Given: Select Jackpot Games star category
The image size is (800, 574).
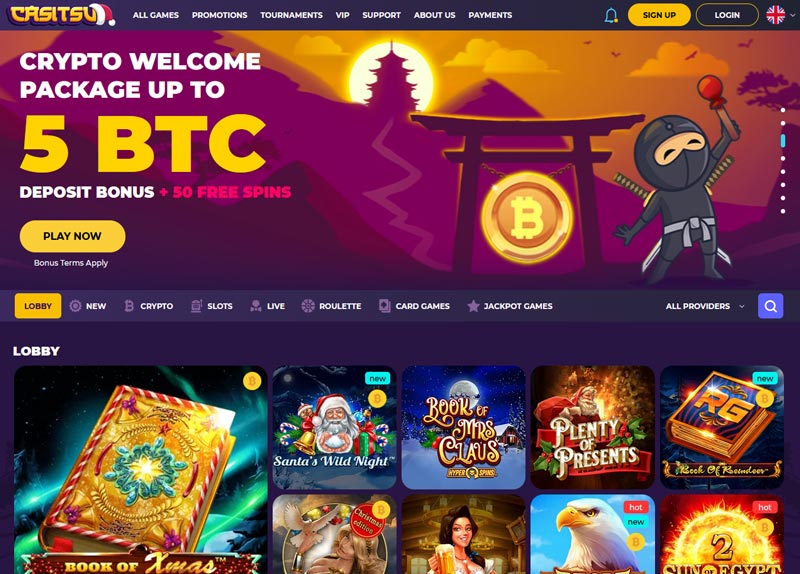Looking at the screenshot, I should (x=510, y=306).
